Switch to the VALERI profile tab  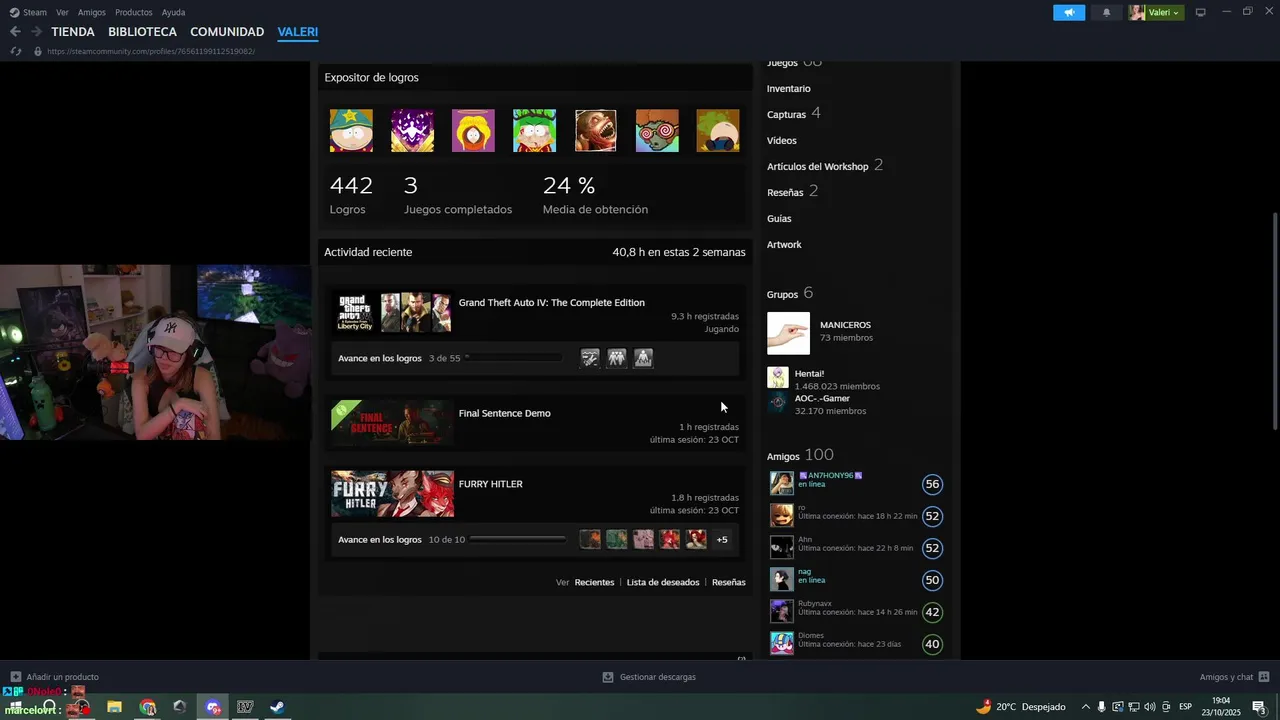pyautogui.click(x=298, y=32)
